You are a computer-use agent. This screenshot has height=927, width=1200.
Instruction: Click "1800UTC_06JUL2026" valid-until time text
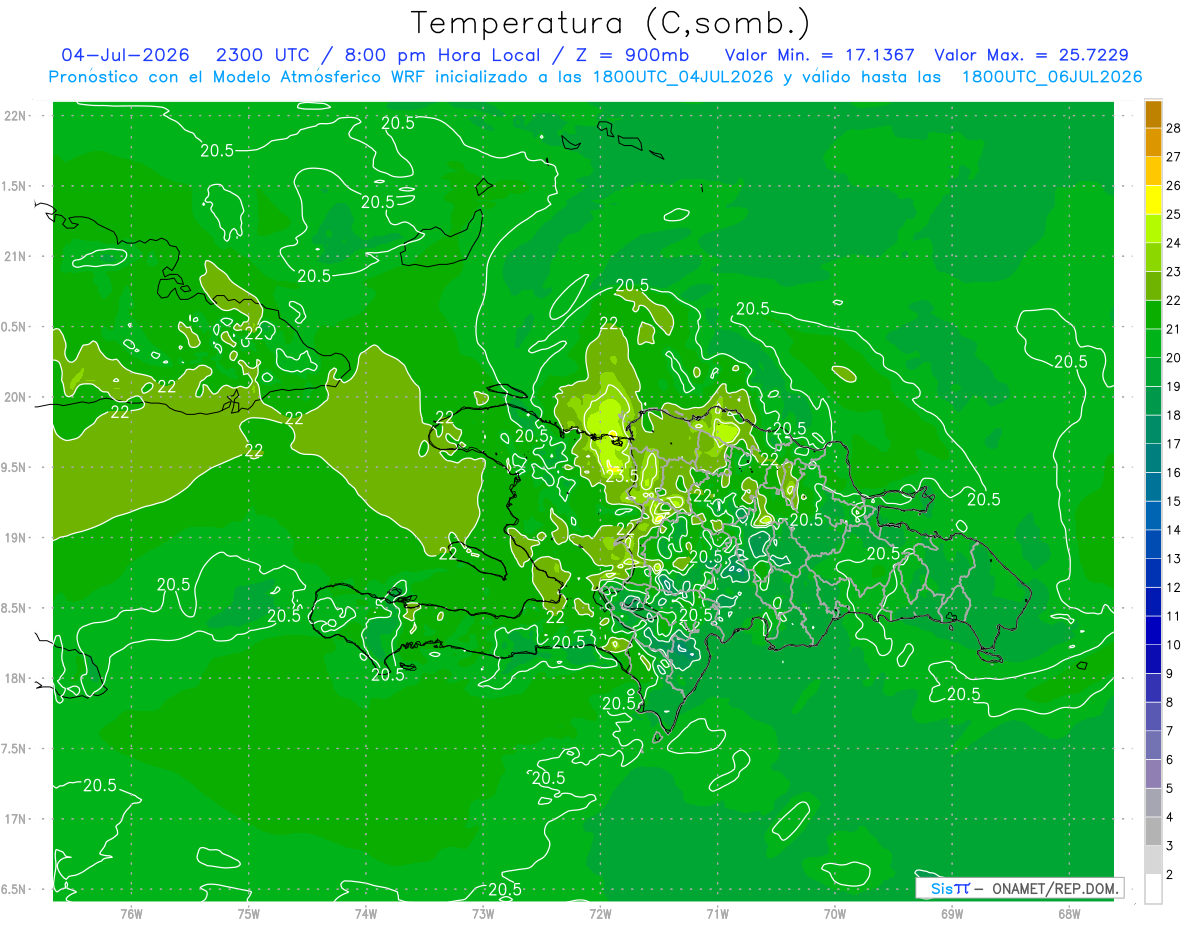(x=1052, y=77)
